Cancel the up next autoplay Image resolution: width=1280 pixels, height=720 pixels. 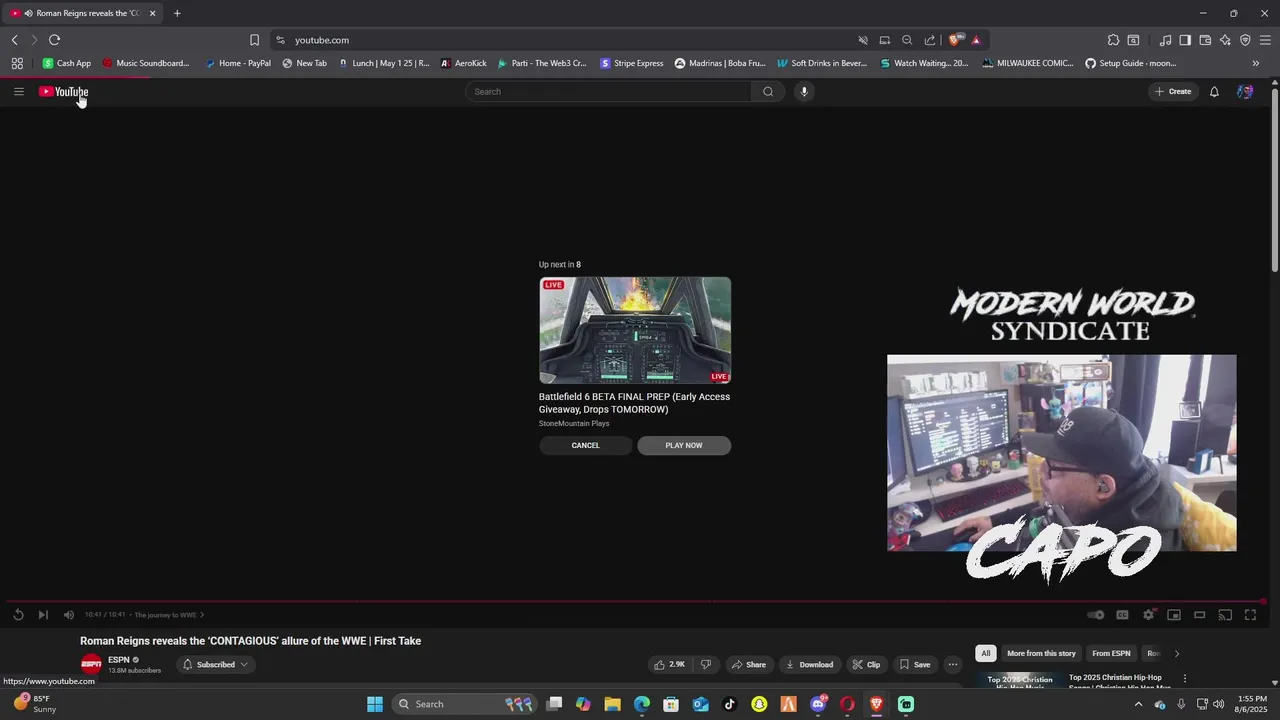[x=585, y=445]
